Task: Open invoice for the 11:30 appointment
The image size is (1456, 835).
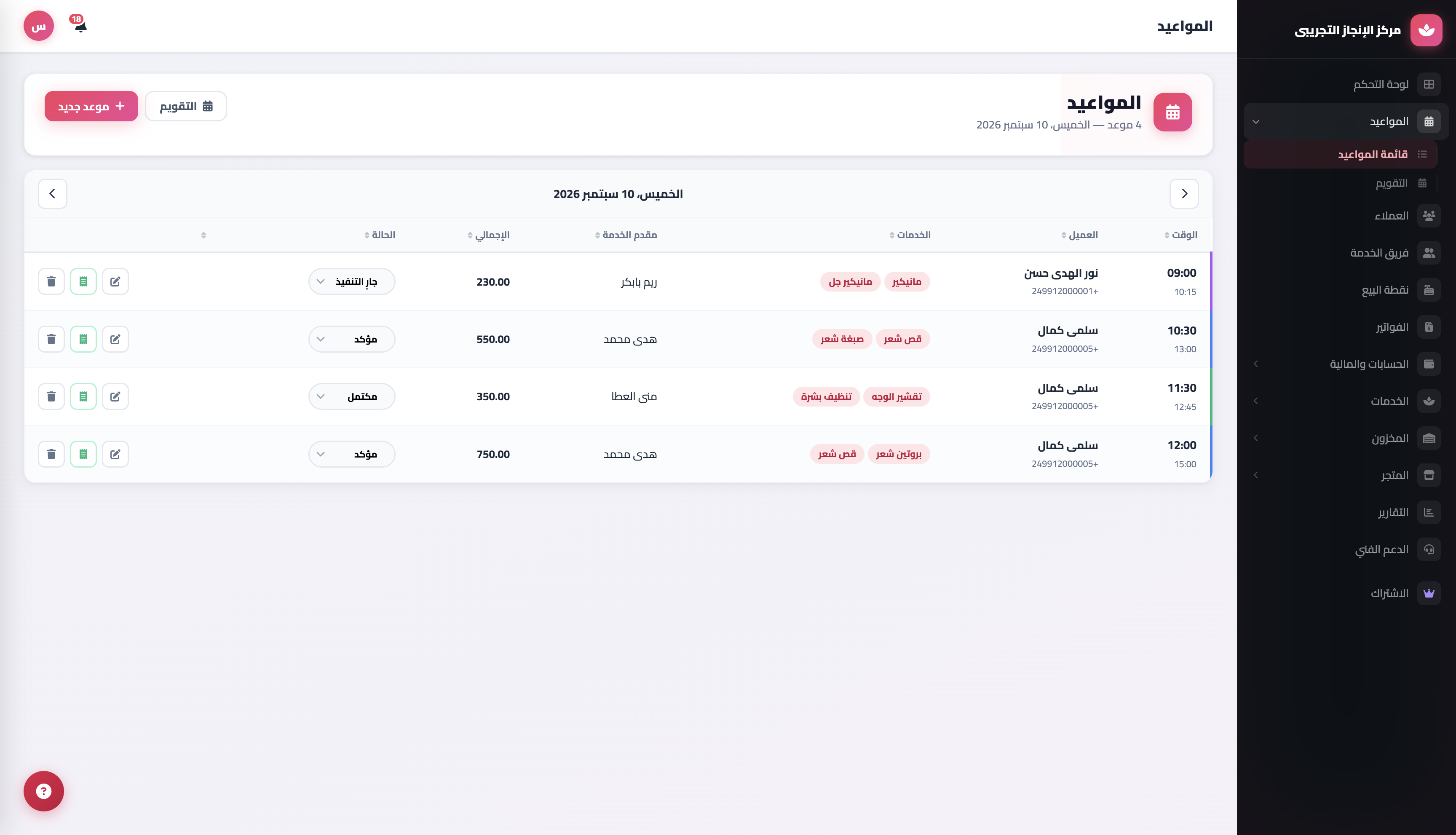Action: 83,396
